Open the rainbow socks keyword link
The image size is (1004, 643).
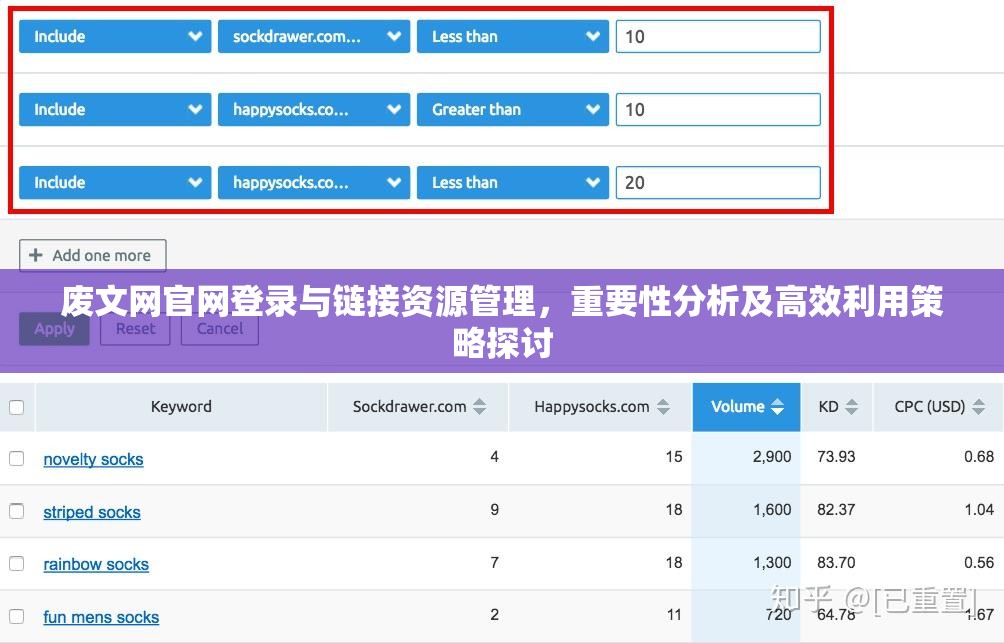point(95,564)
